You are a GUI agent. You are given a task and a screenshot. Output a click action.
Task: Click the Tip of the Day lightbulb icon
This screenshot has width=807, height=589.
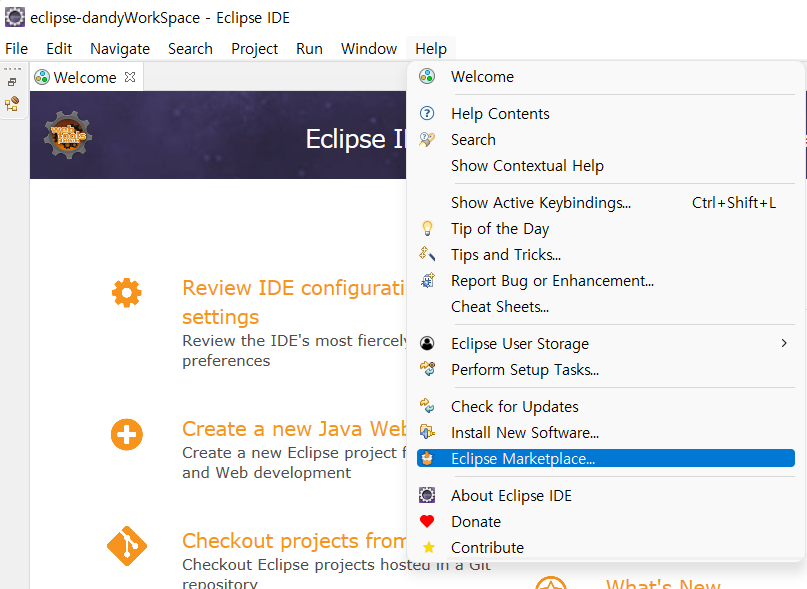point(427,229)
